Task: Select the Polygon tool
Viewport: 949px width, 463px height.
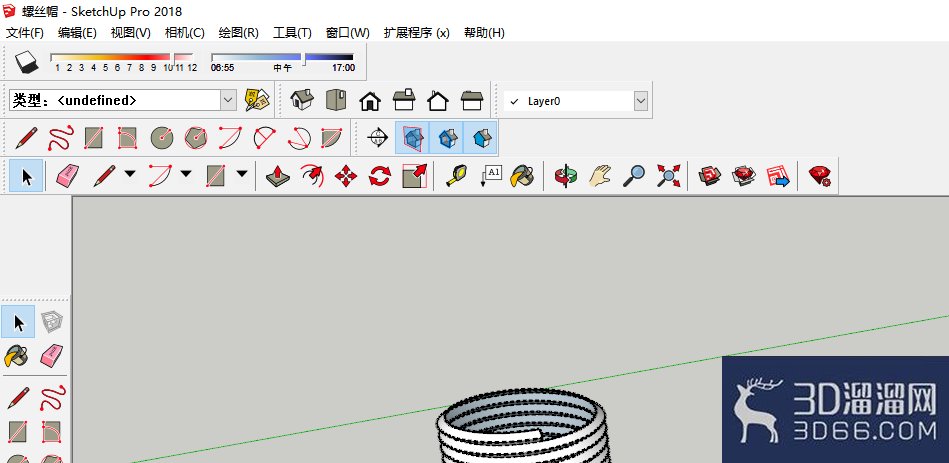Action: coord(195,138)
